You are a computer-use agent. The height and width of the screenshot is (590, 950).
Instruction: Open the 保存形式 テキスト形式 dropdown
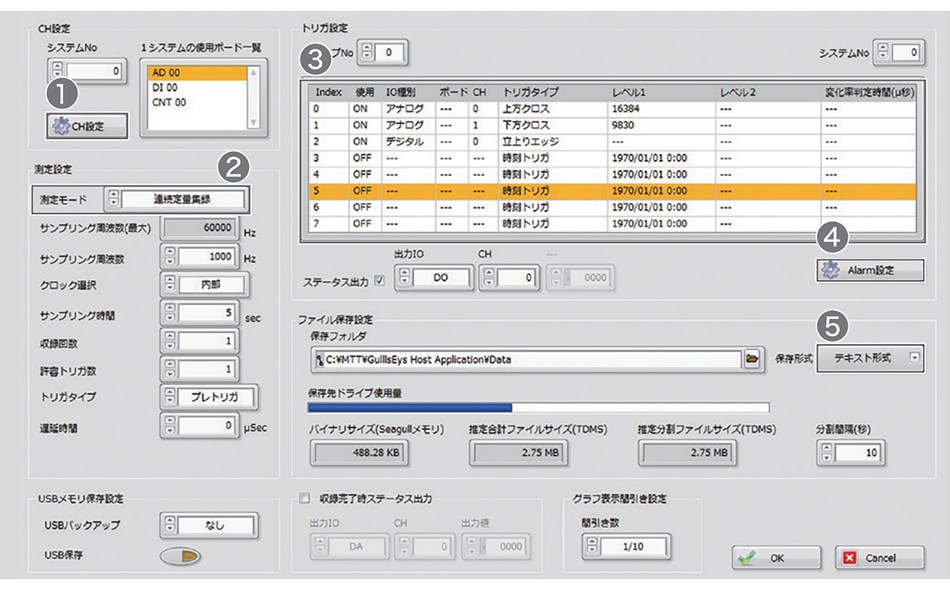click(870, 359)
